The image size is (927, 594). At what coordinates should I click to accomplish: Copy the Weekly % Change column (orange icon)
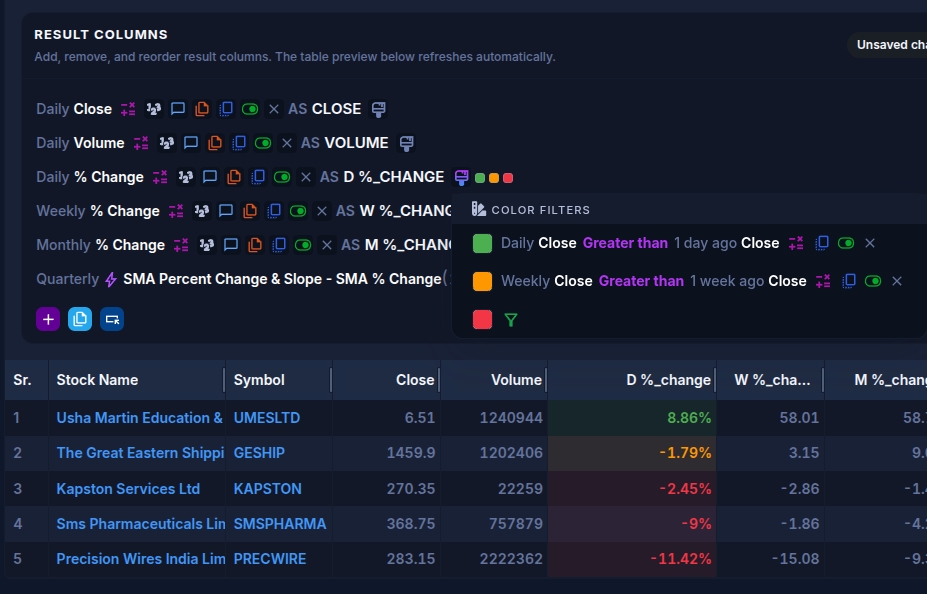[x=250, y=211]
